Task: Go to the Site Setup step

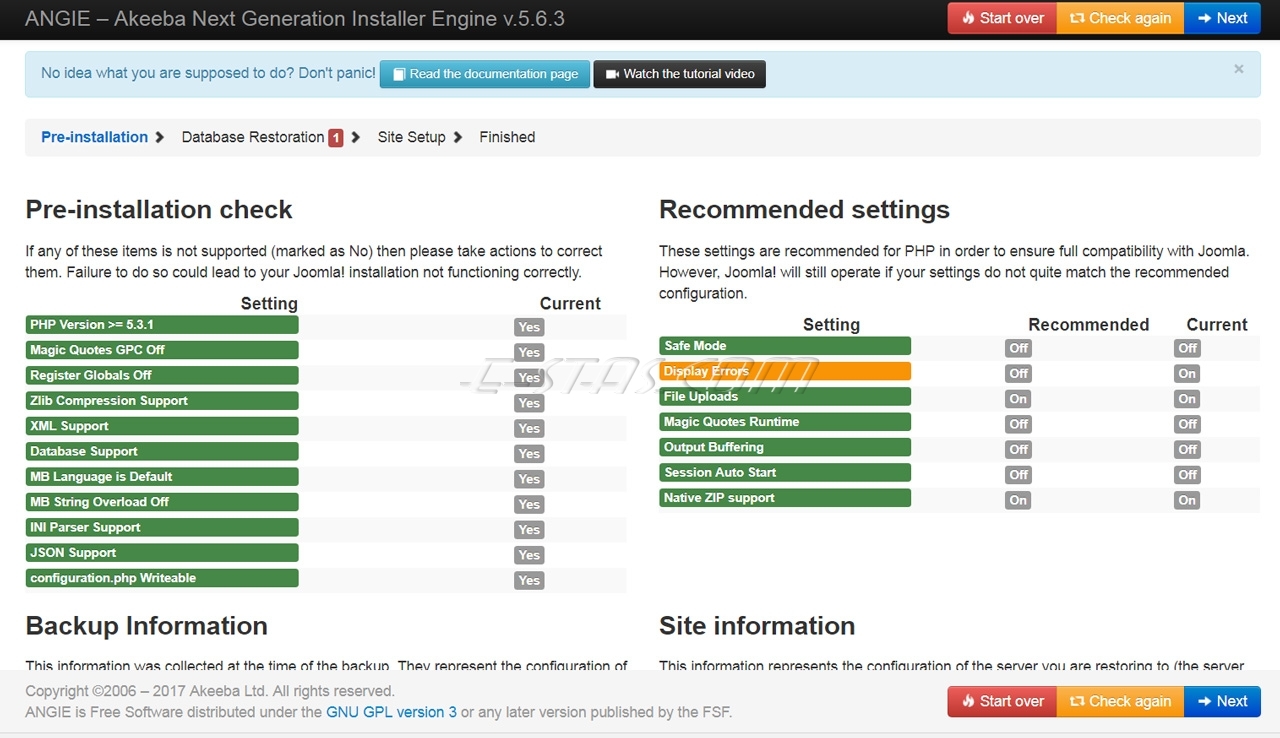Action: tap(411, 137)
